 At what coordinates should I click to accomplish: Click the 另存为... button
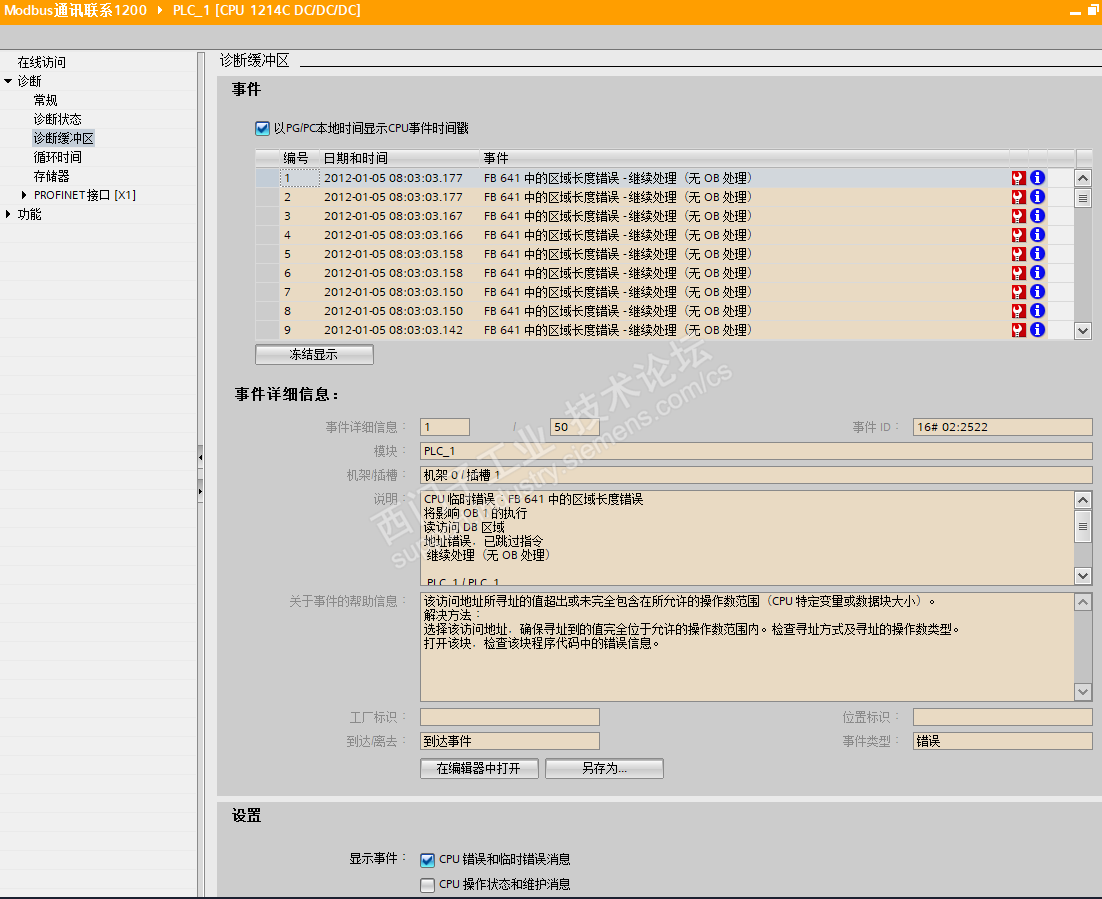[x=604, y=768]
